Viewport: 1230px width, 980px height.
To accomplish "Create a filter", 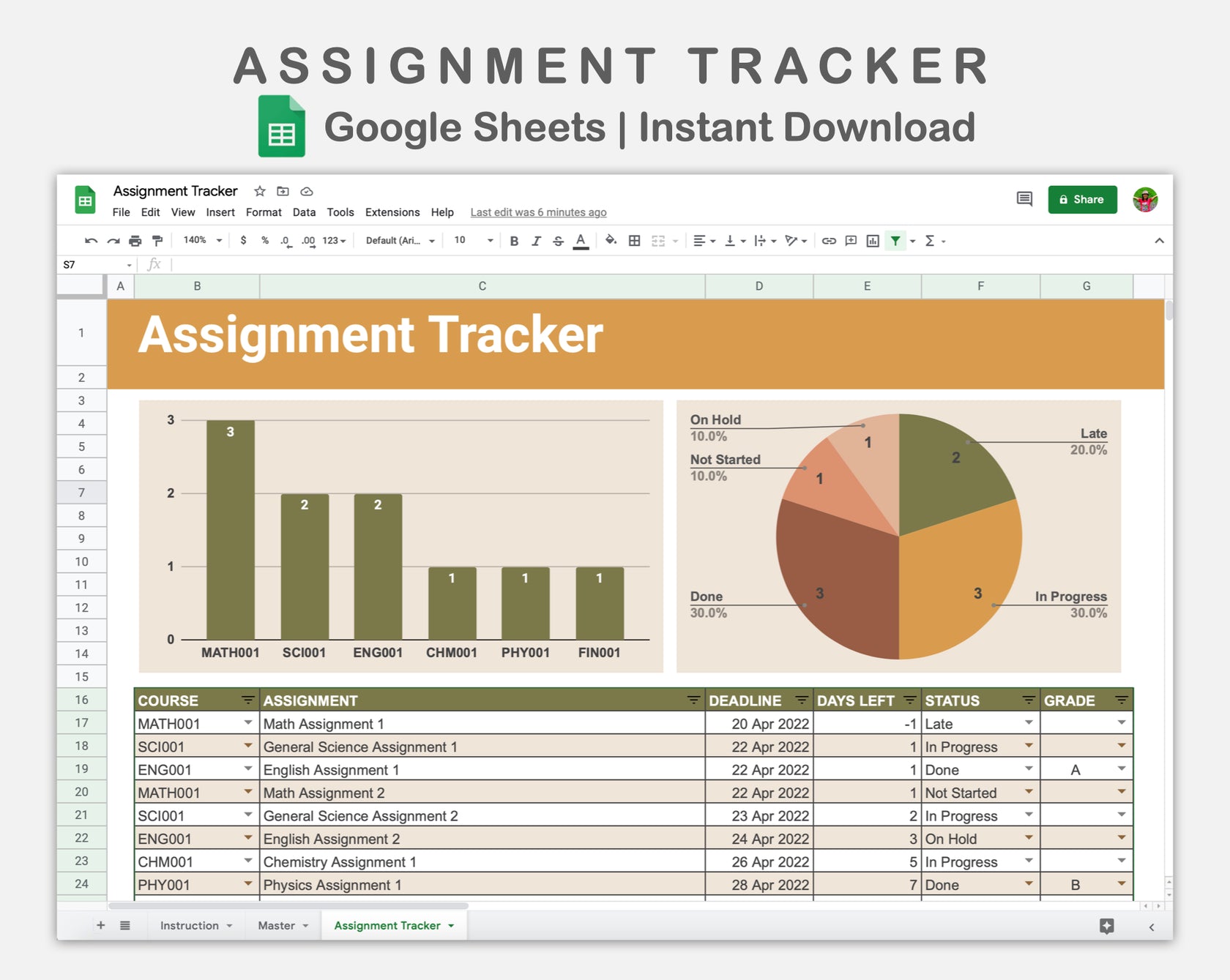I will 896,240.
